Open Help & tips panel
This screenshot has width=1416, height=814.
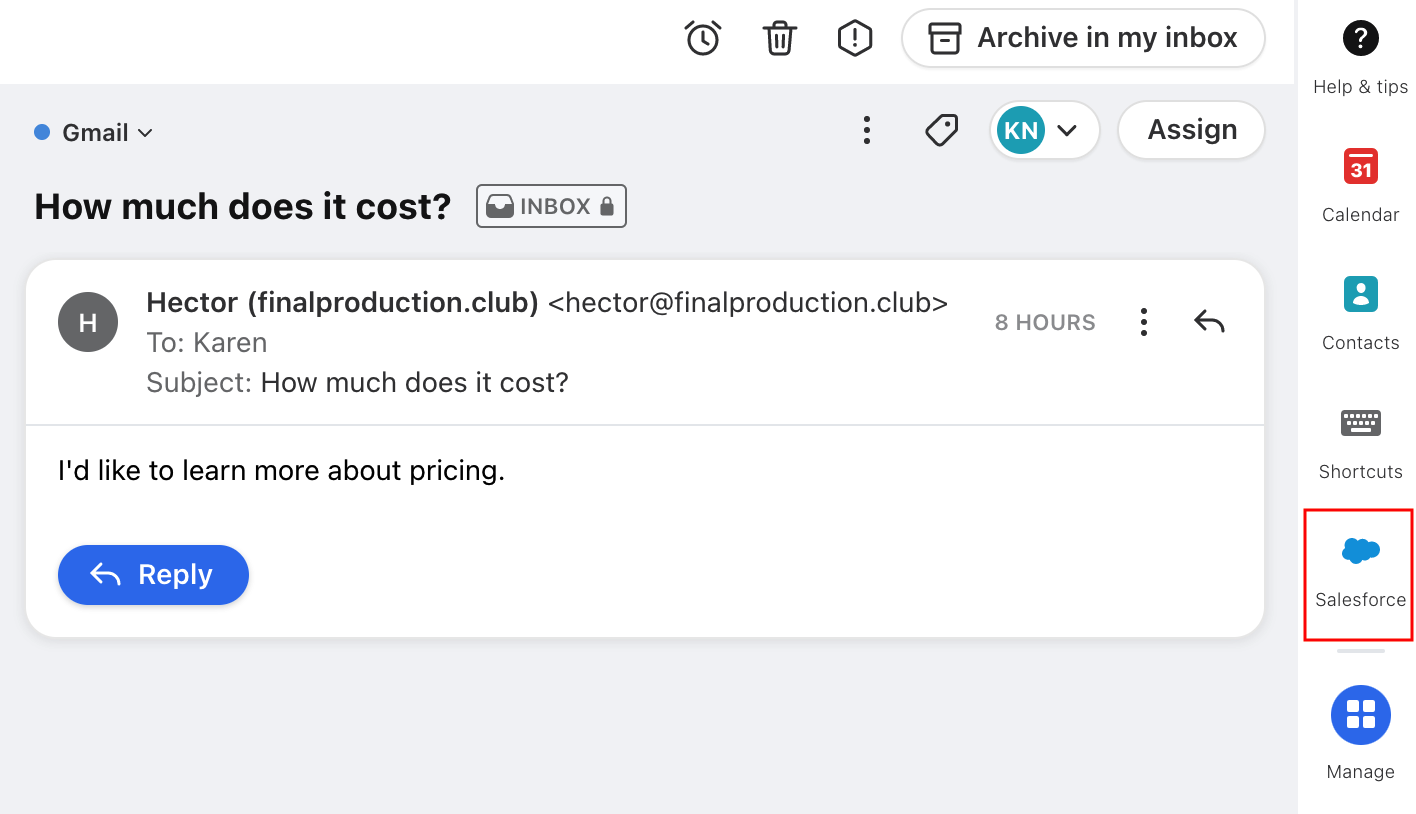point(1360,58)
